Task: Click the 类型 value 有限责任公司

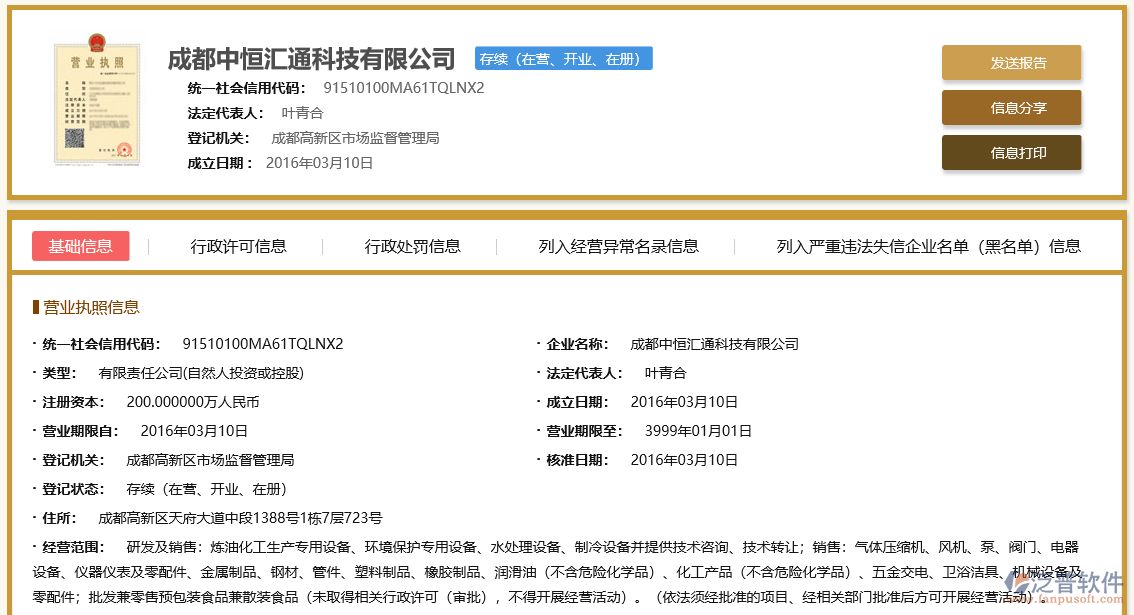Action: [x=200, y=373]
